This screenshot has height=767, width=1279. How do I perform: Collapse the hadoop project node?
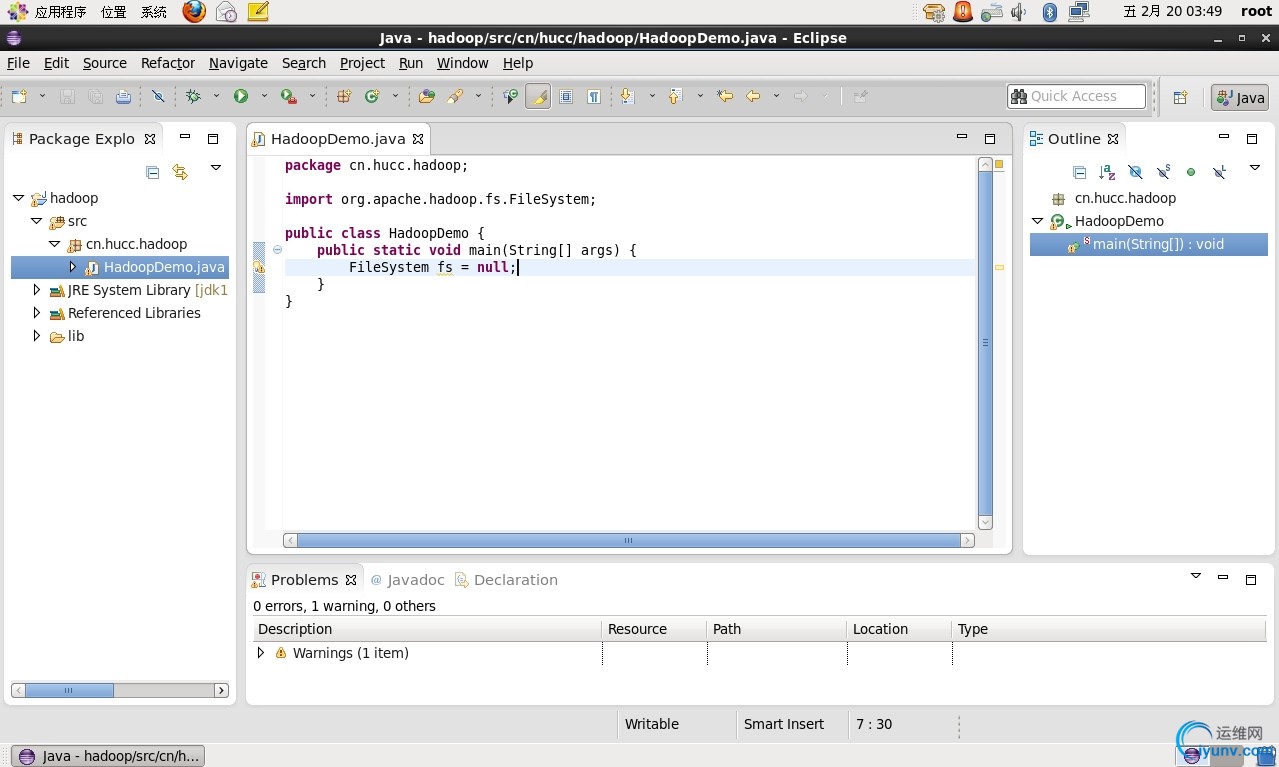18,198
